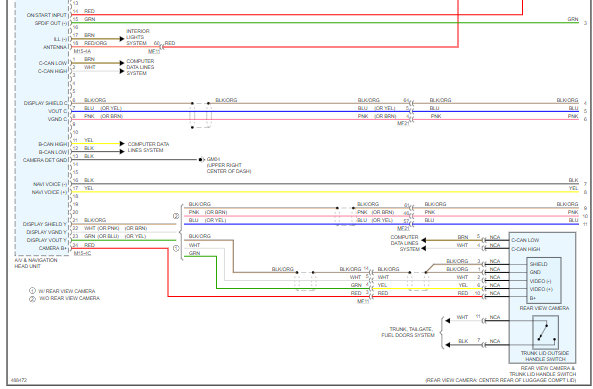The width and height of the screenshot is (593, 389).
Task: Click the trunk lid handle switch symbol
Action: point(545,332)
